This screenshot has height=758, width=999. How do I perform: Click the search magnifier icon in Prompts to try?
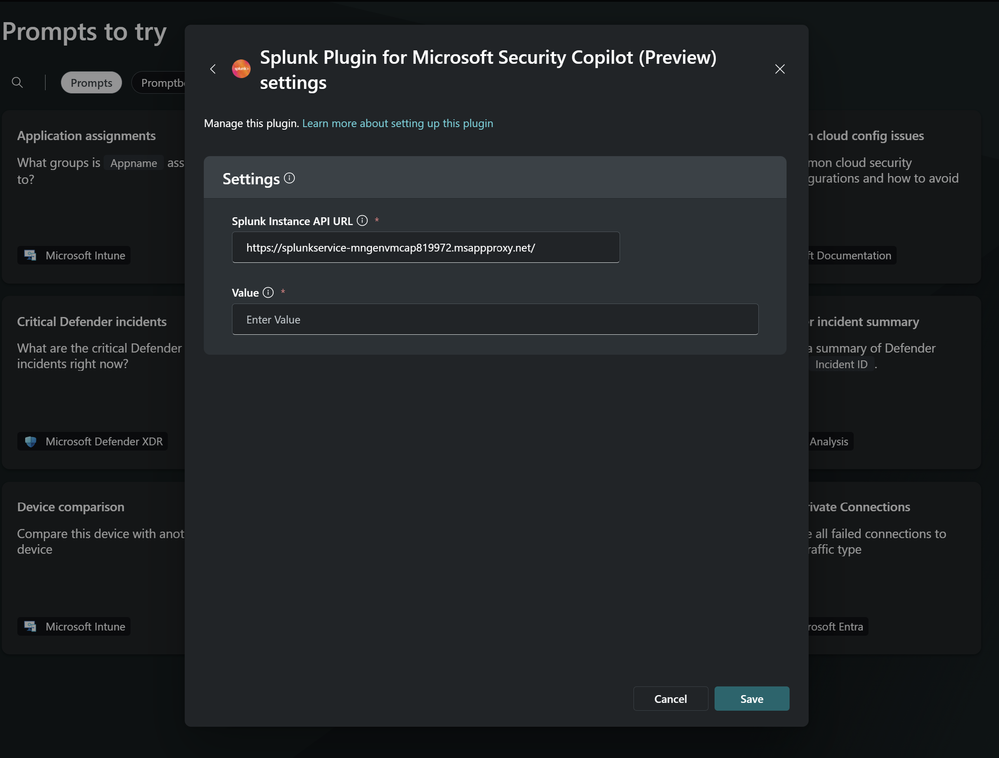18,83
